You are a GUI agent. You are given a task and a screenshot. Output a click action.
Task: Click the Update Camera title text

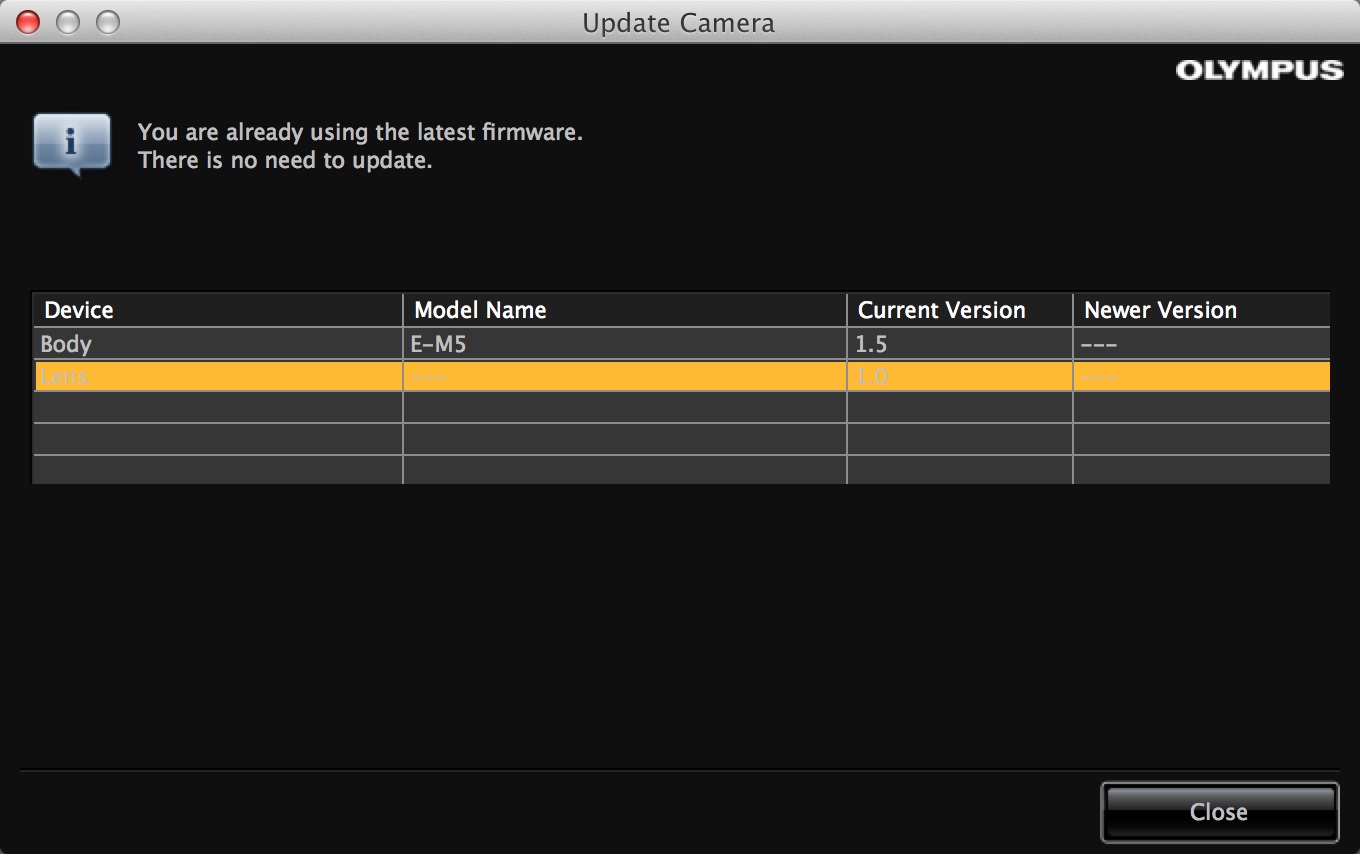pos(678,23)
